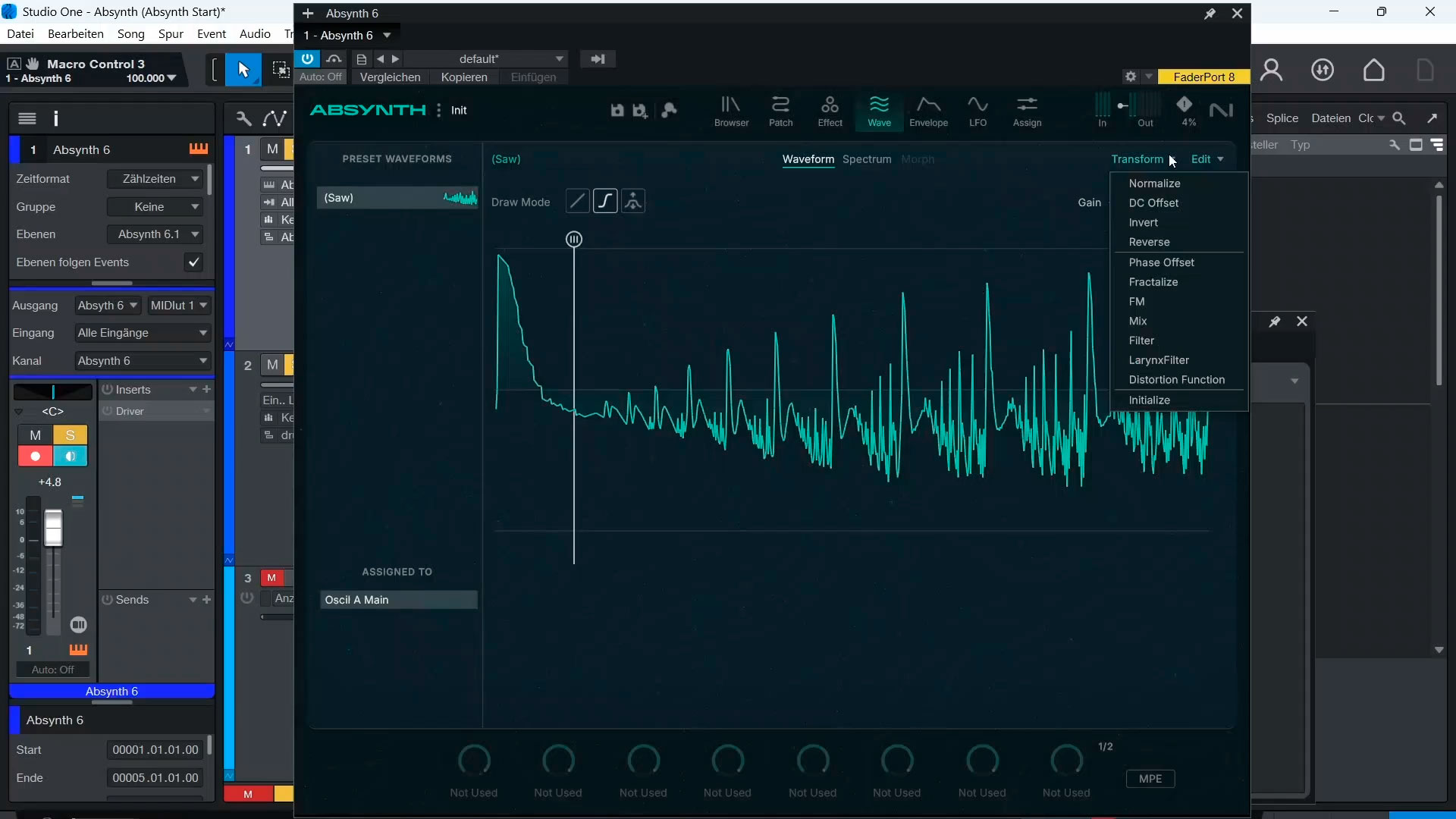
Task: Open the Absynth Browser panel
Action: tap(730, 111)
